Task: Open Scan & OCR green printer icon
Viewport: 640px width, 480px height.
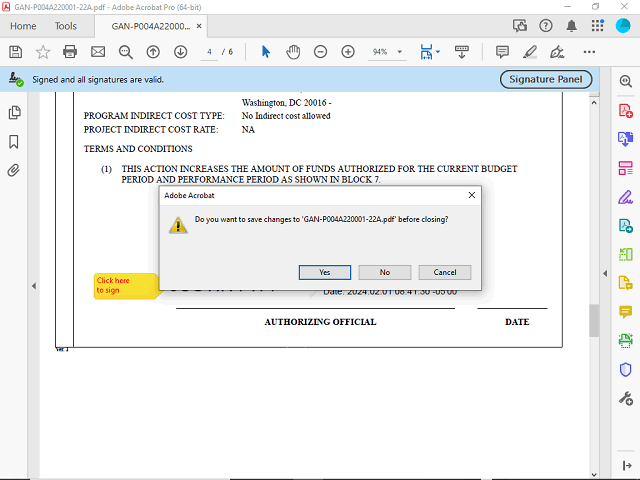Action: coord(625,340)
